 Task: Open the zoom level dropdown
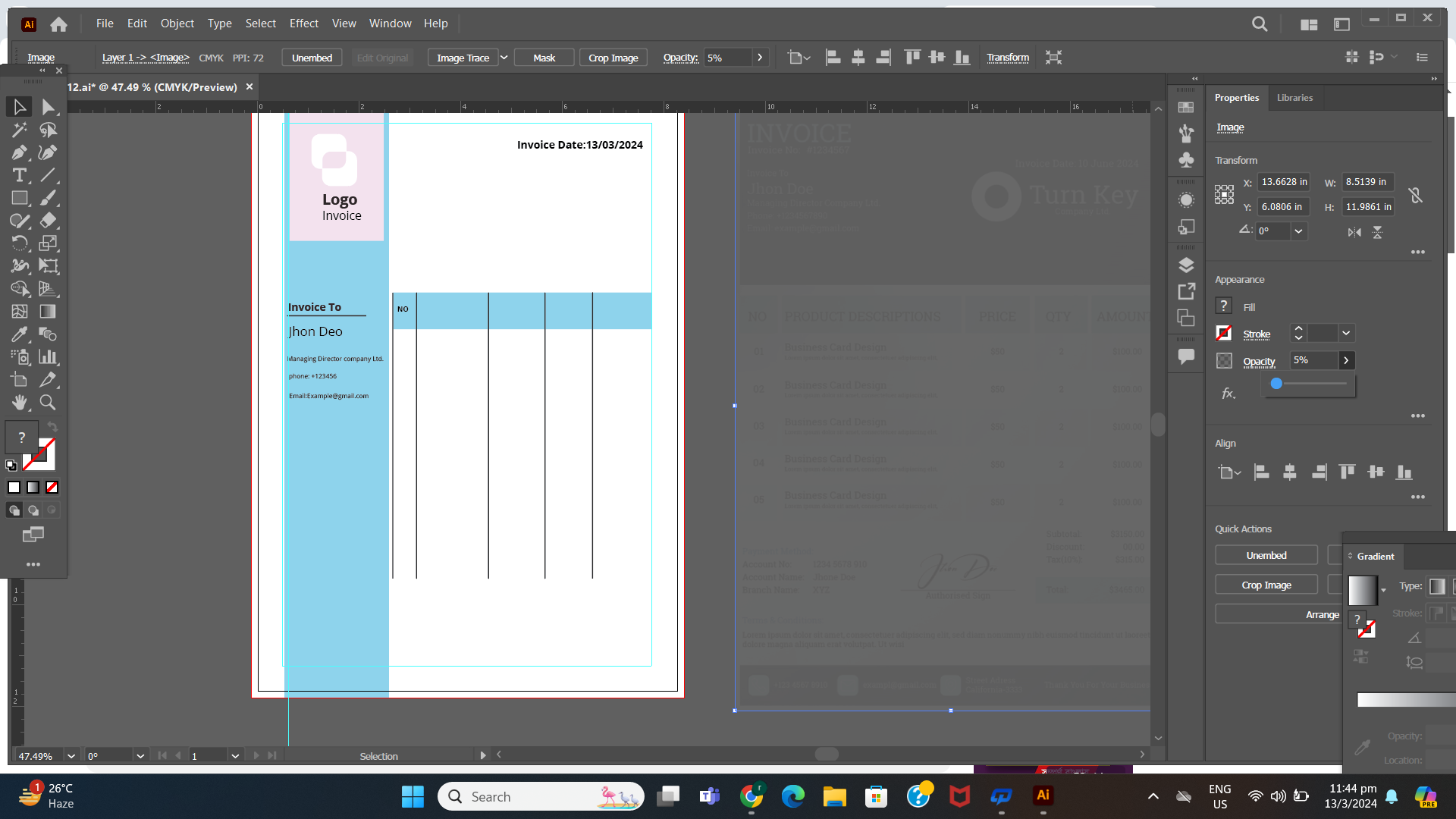click(71, 756)
